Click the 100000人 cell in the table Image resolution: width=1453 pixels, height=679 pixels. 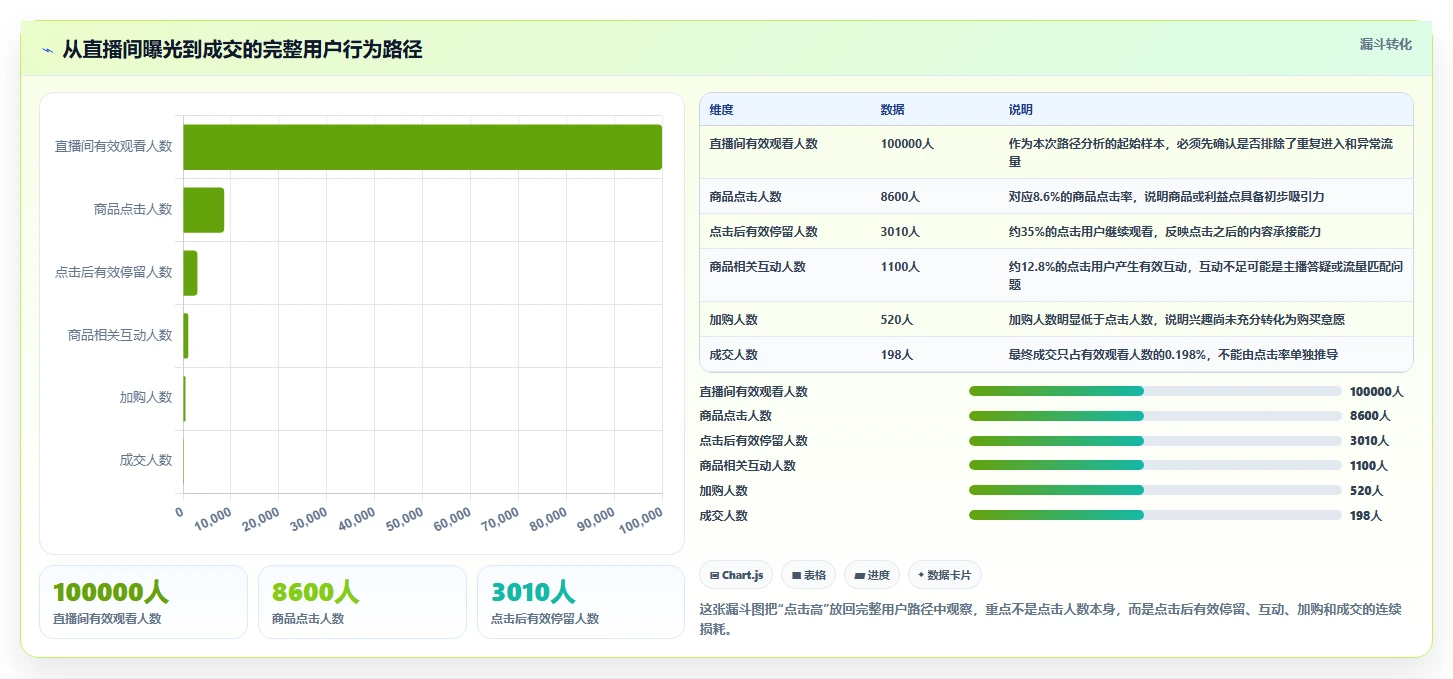[907, 144]
